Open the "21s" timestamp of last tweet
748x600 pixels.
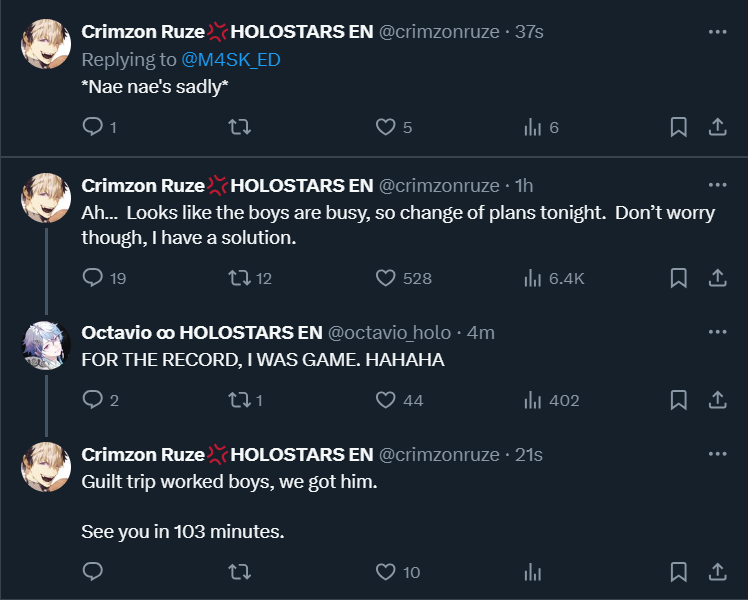pyautogui.click(x=529, y=455)
